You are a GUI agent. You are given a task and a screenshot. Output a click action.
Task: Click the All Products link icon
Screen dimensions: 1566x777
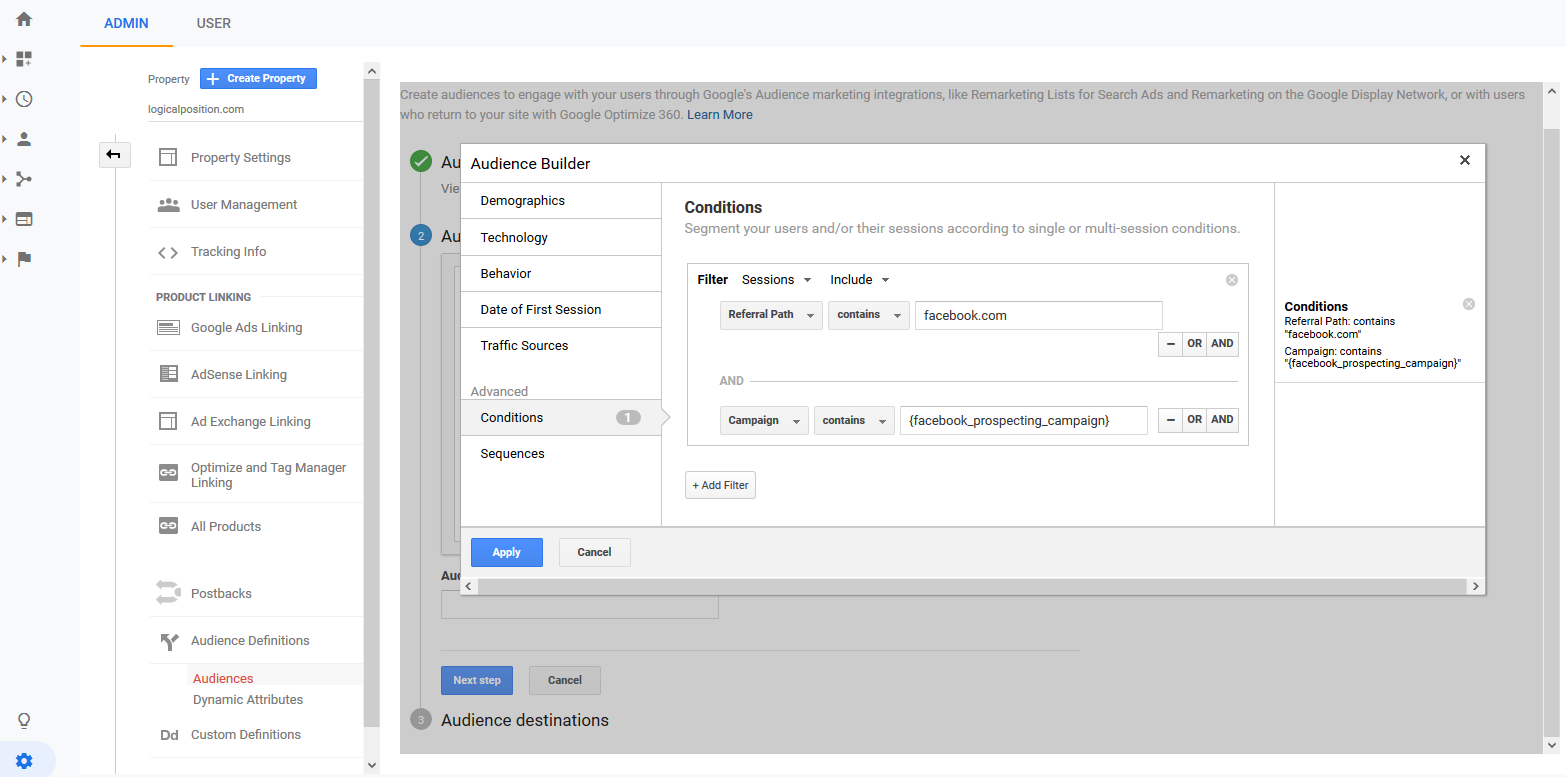(x=168, y=526)
